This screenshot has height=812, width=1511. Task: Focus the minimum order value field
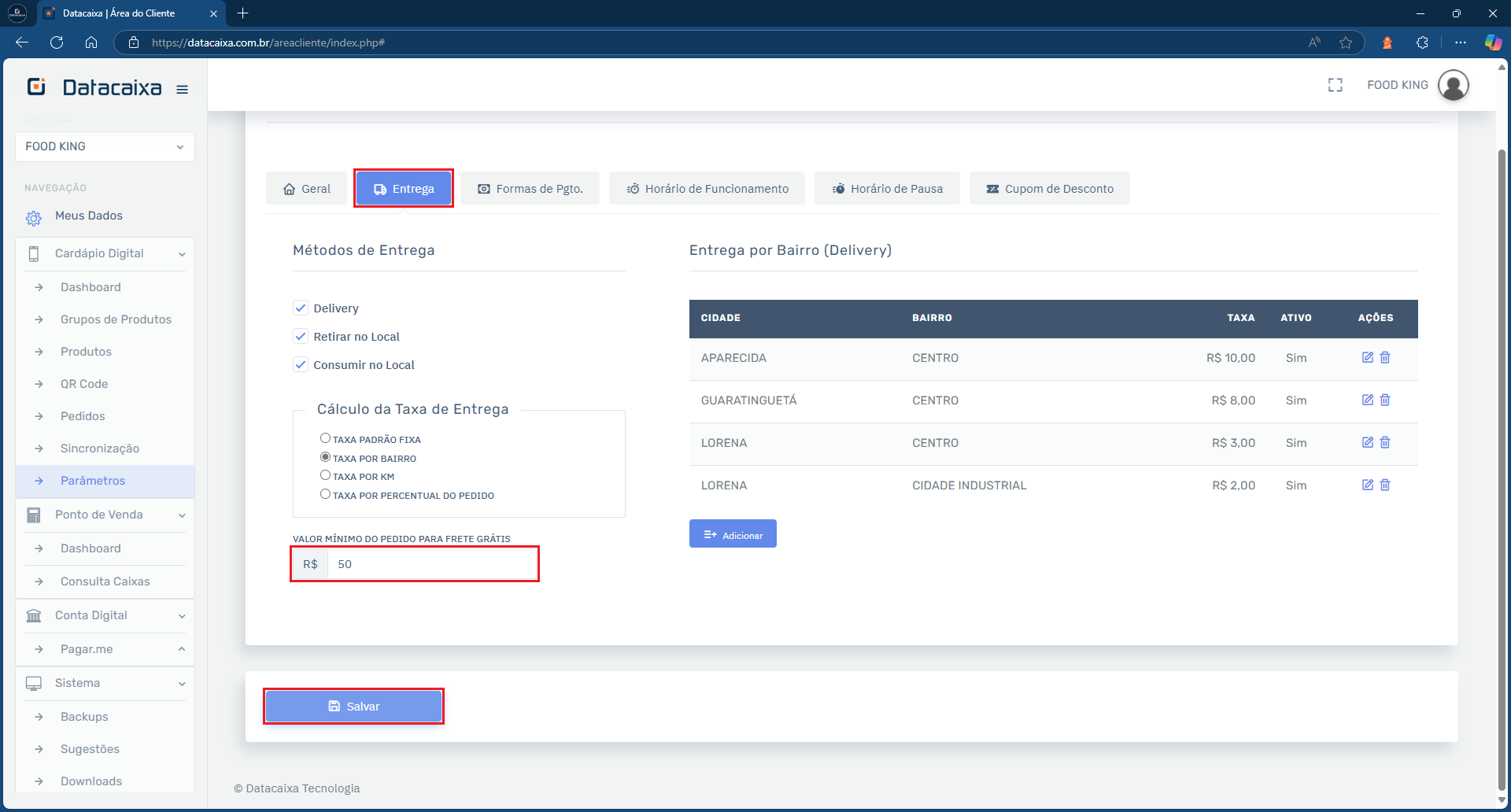pos(431,565)
